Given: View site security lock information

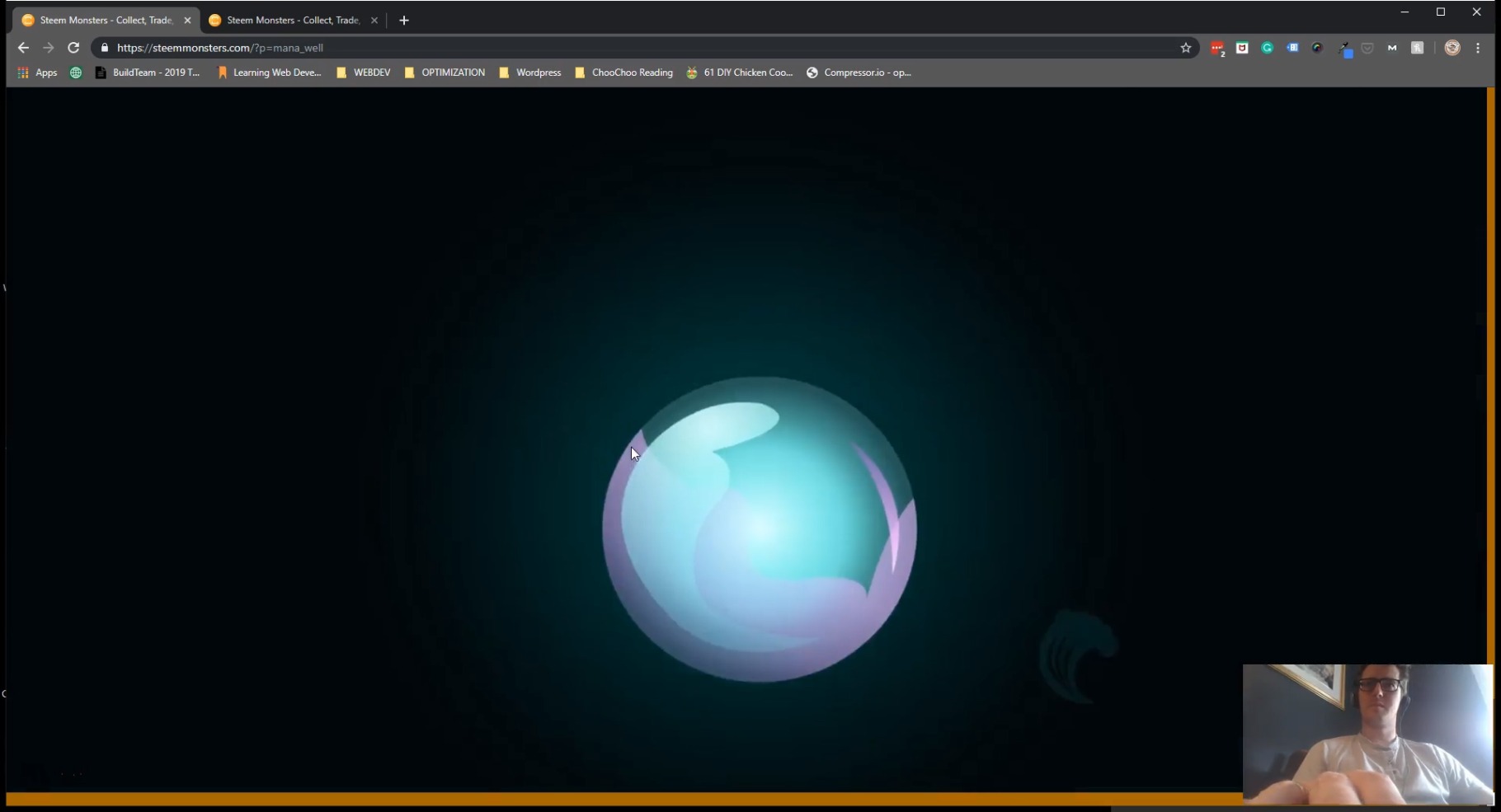Looking at the screenshot, I should (105, 48).
